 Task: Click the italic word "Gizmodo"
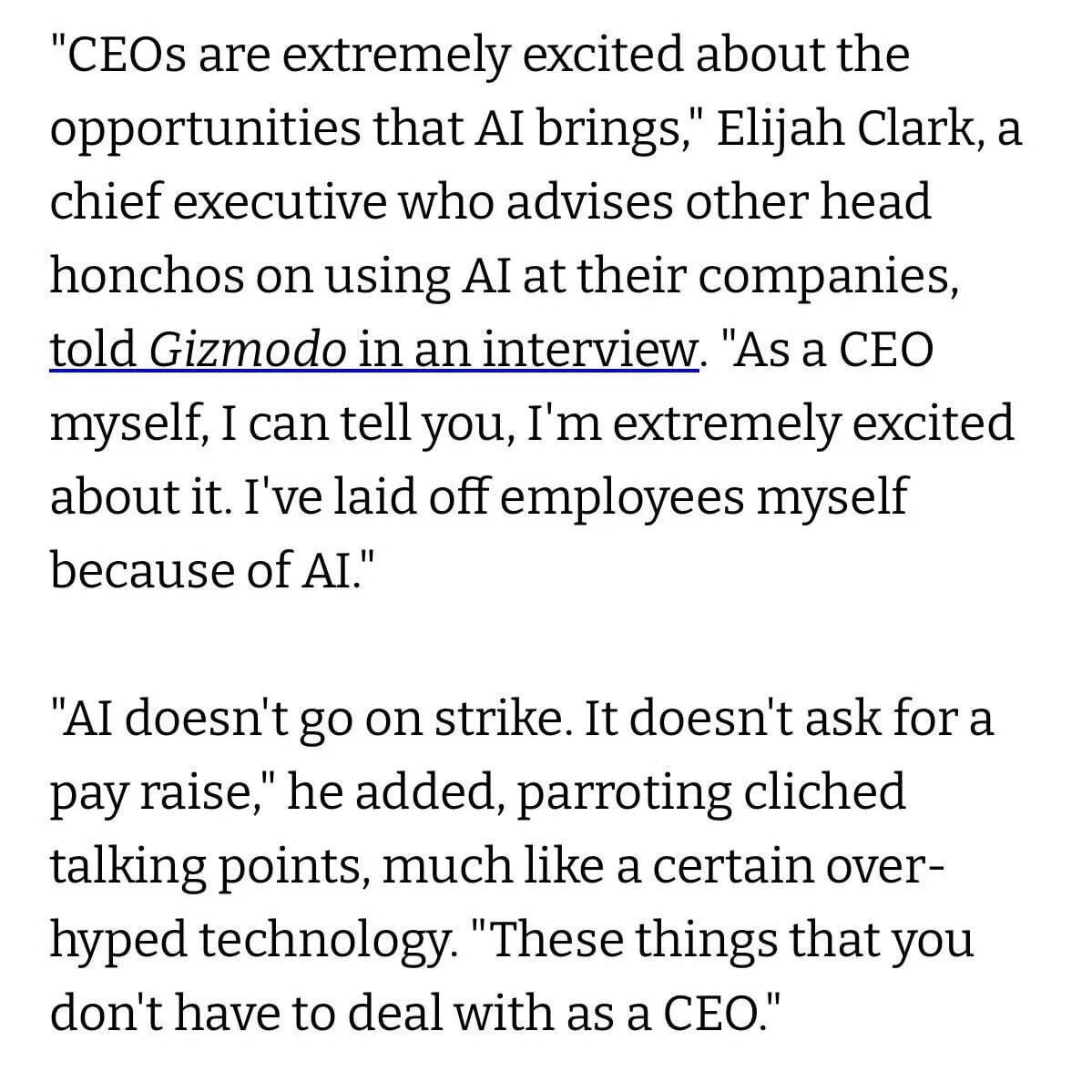coord(248,351)
